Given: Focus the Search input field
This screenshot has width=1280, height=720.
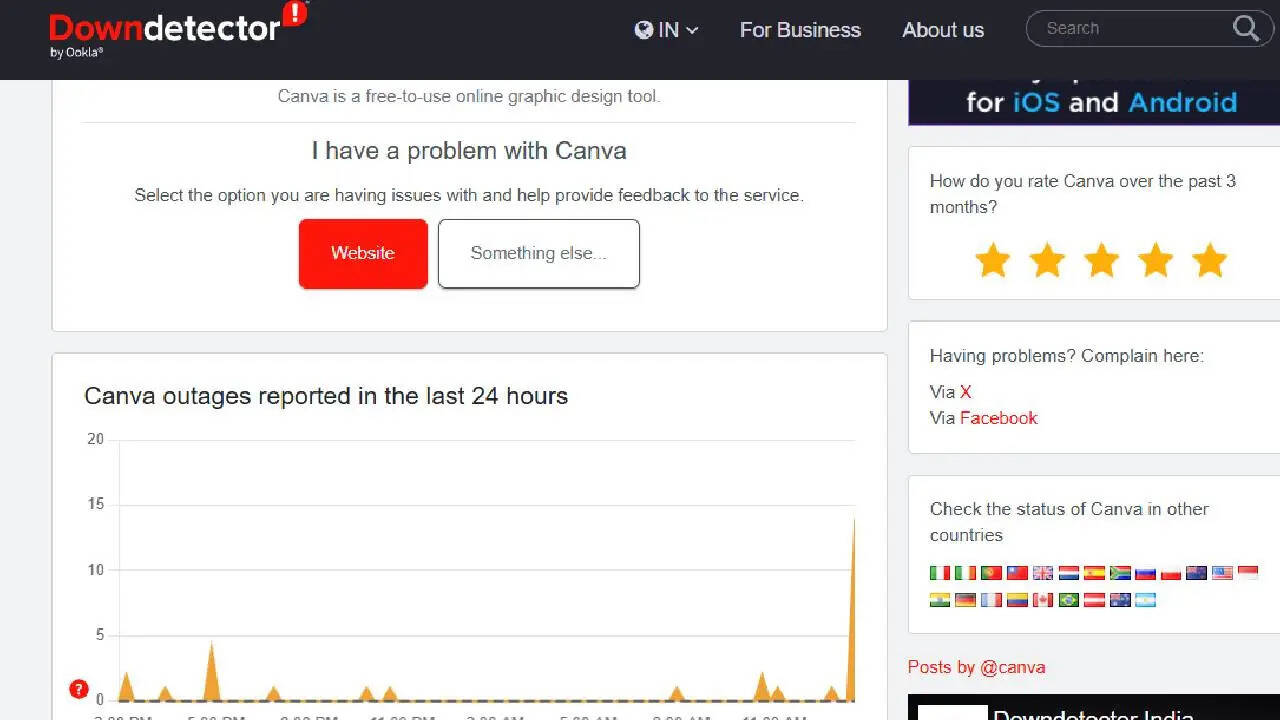Looking at the screenshot, I should (1130, 29).
